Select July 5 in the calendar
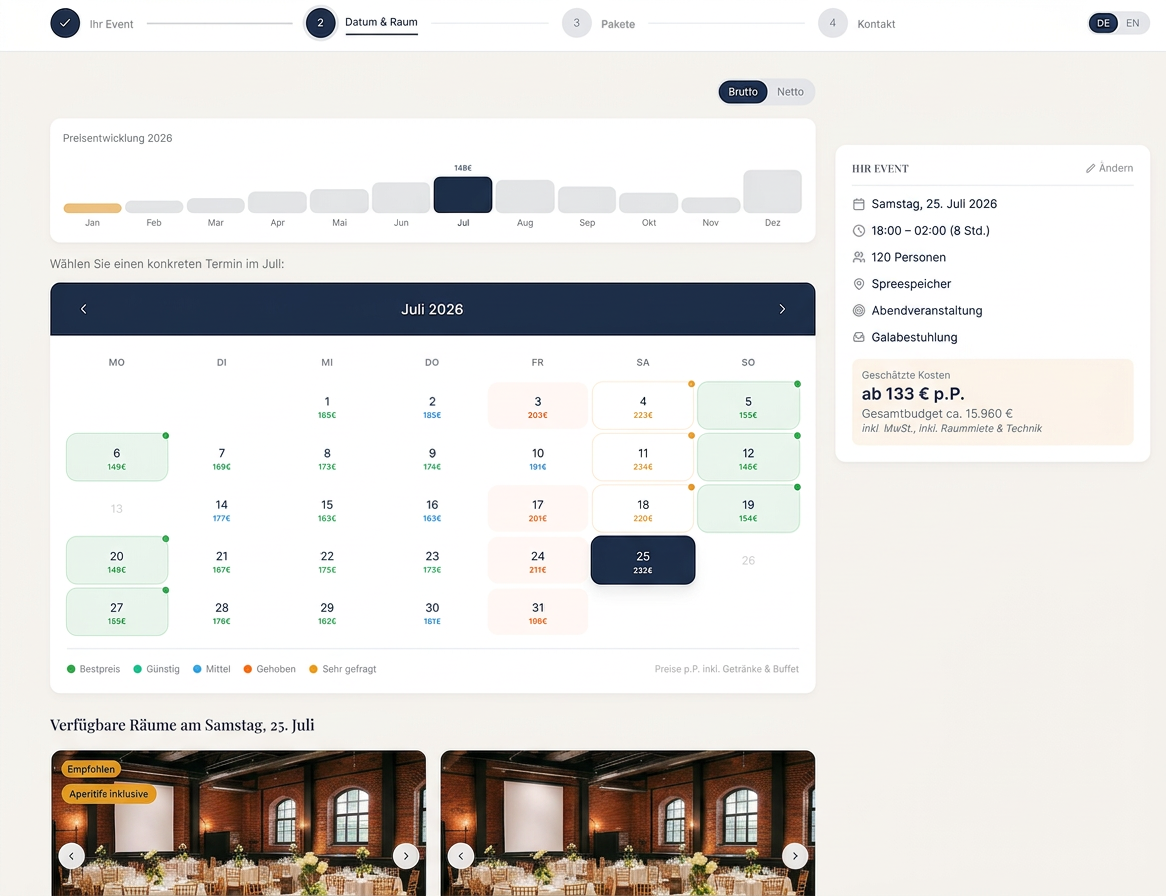The height and width of the screenshot is (896, 1166). click(x=748, y=405)
